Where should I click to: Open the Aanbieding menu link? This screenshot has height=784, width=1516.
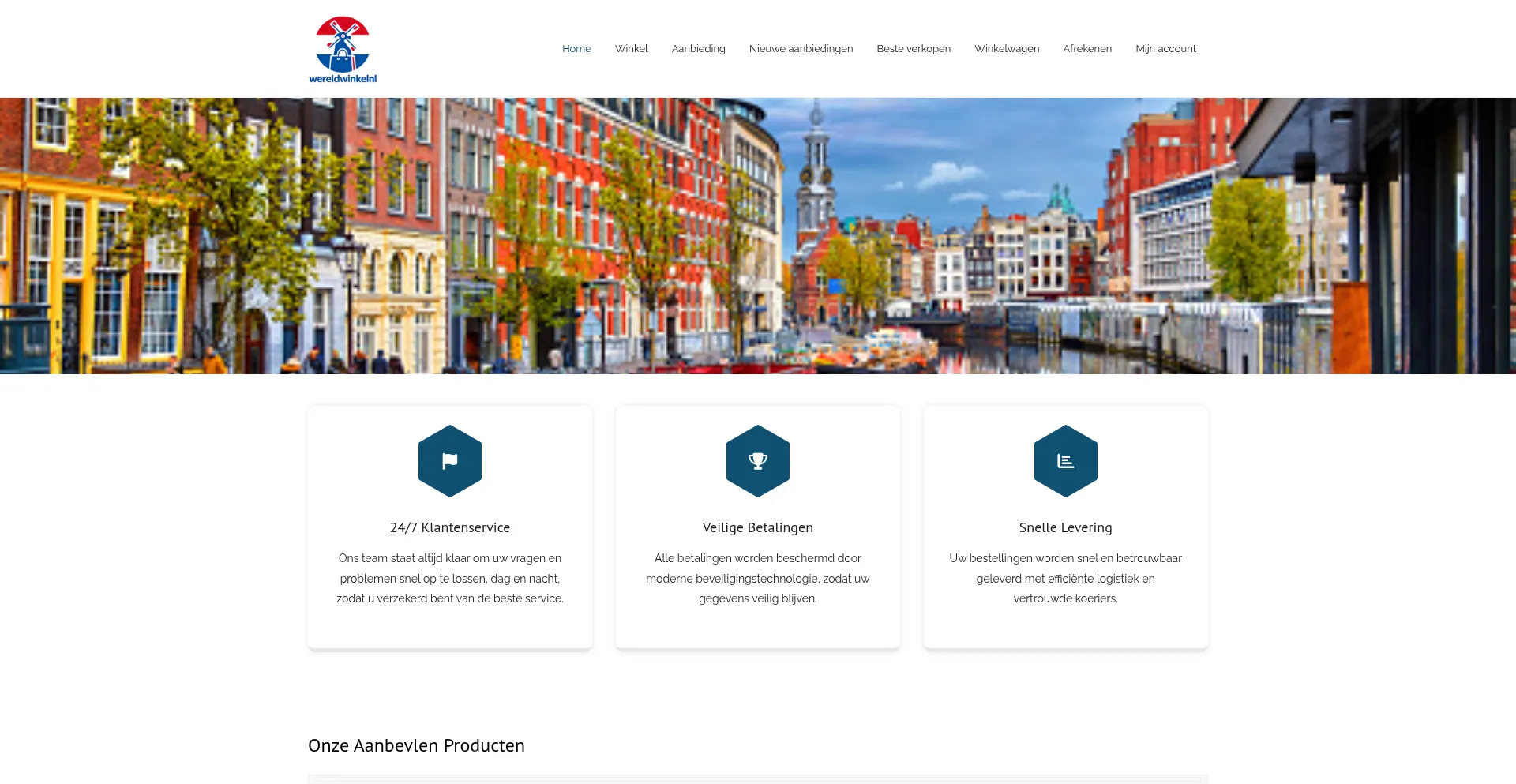pos(698,49)
